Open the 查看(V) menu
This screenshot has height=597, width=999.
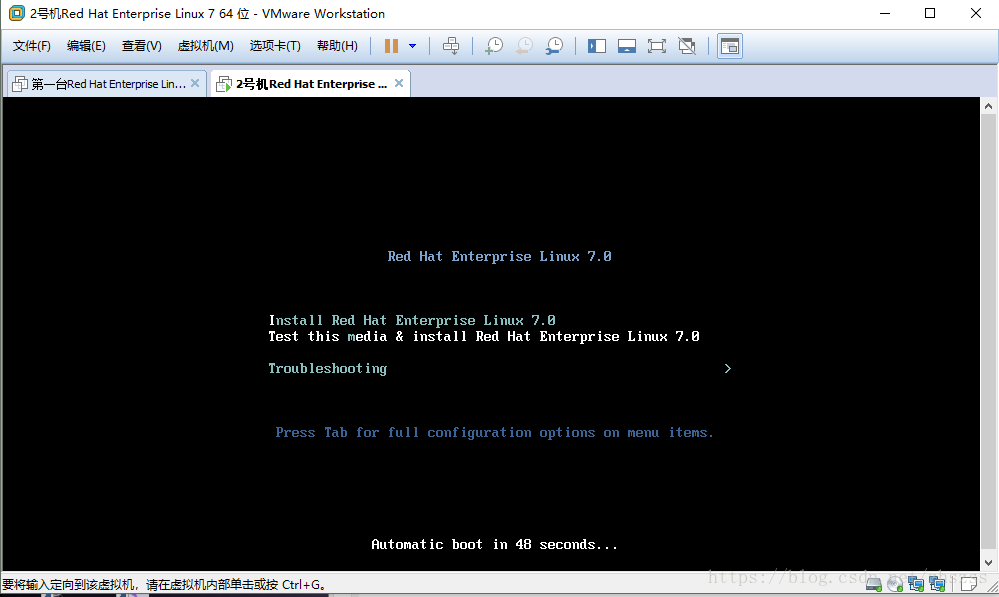(141, 46)
